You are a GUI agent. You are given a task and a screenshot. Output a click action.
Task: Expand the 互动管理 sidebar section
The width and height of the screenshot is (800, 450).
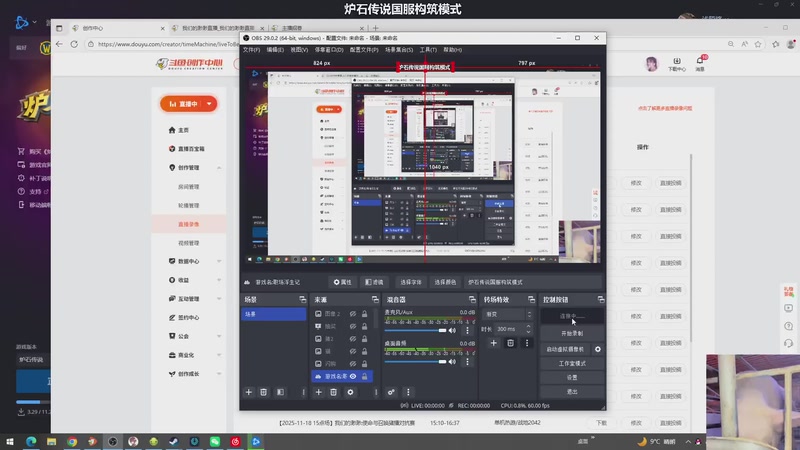(x=219, y=299)
